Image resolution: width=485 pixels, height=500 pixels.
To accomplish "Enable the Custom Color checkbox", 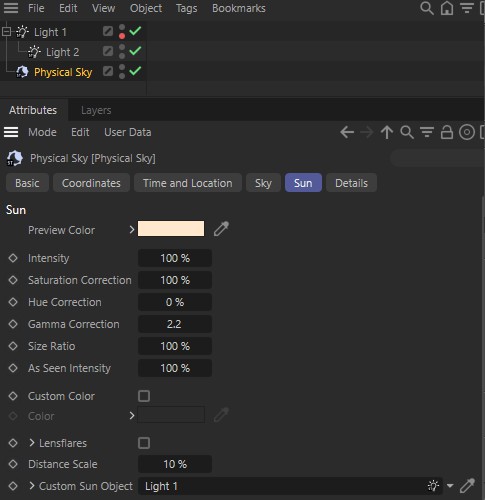I will [144, 396].
